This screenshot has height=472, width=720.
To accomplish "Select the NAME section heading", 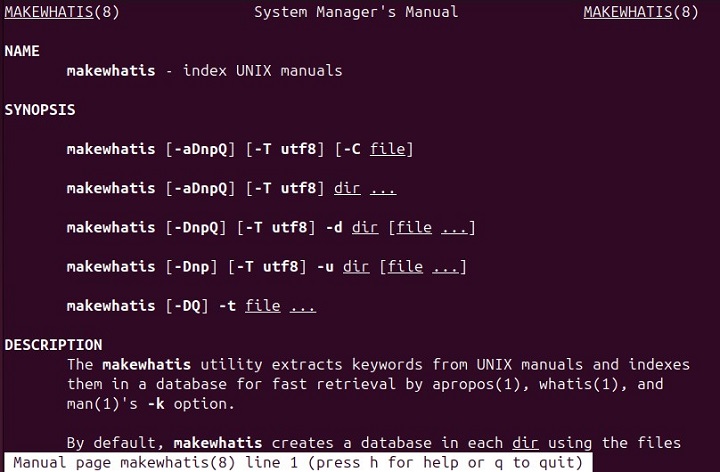I will 22,51.
